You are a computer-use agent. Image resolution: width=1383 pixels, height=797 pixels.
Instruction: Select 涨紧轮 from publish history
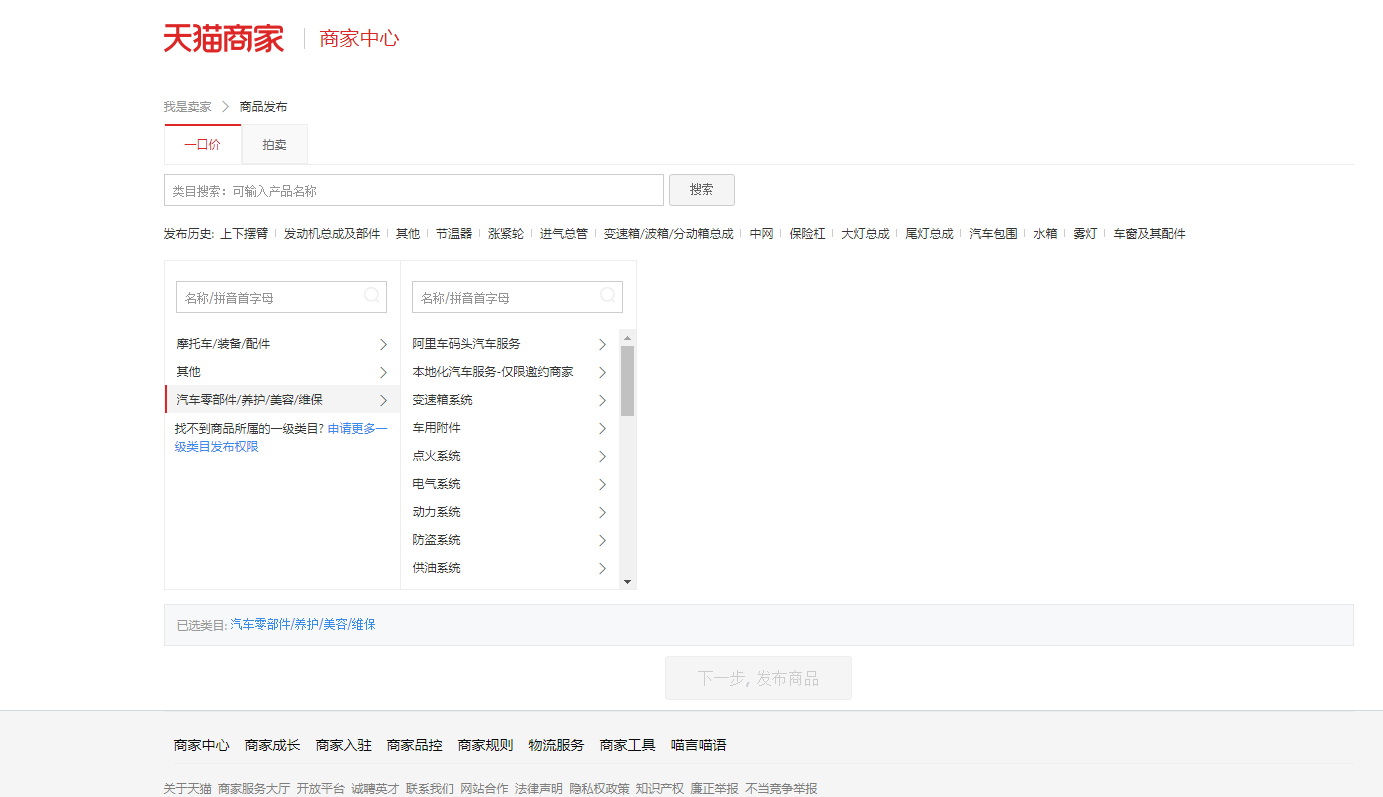[x=506, y=233]
